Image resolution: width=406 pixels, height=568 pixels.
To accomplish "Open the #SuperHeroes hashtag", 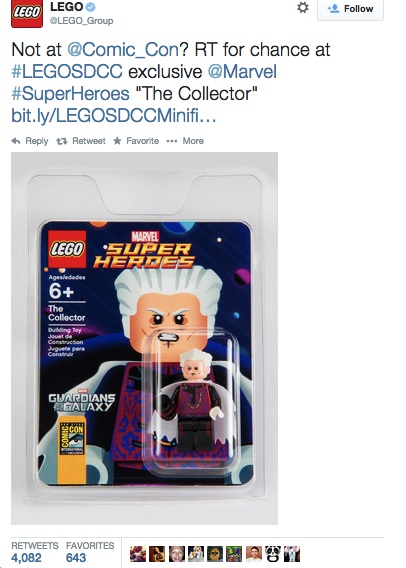I will click(x=70, y=93).
